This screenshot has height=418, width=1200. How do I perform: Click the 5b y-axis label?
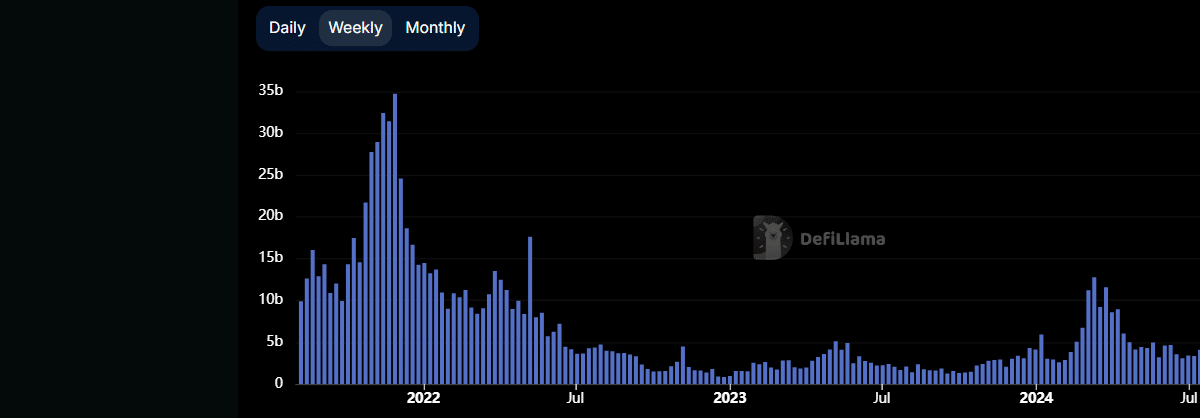(x=274, y=342)
